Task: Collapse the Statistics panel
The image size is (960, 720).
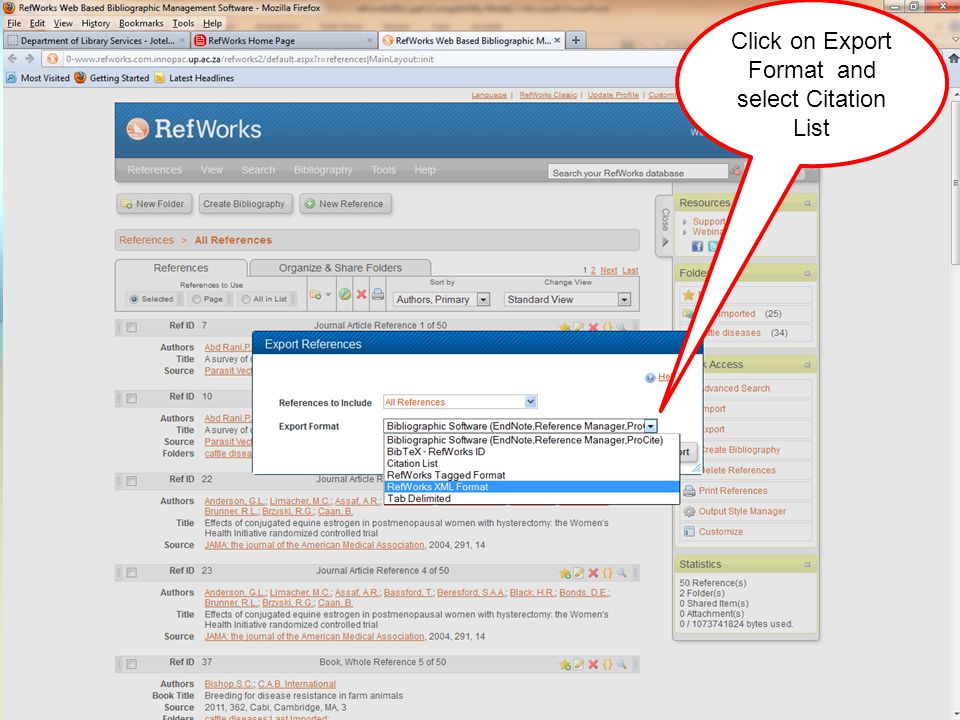Action: point(807,564)
